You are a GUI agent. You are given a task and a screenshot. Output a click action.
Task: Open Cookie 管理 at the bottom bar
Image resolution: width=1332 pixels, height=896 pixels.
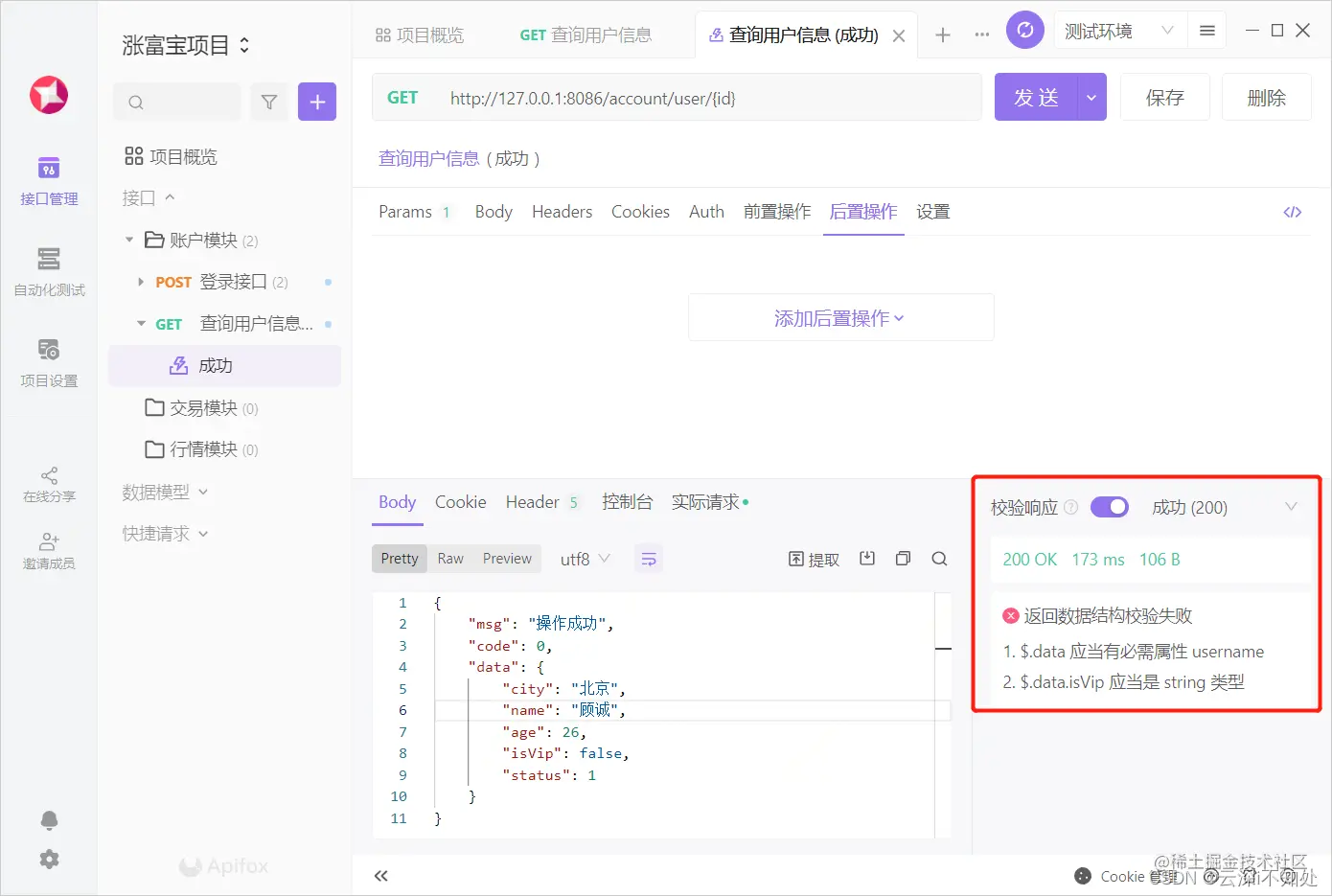click(x=1126, y=876)
